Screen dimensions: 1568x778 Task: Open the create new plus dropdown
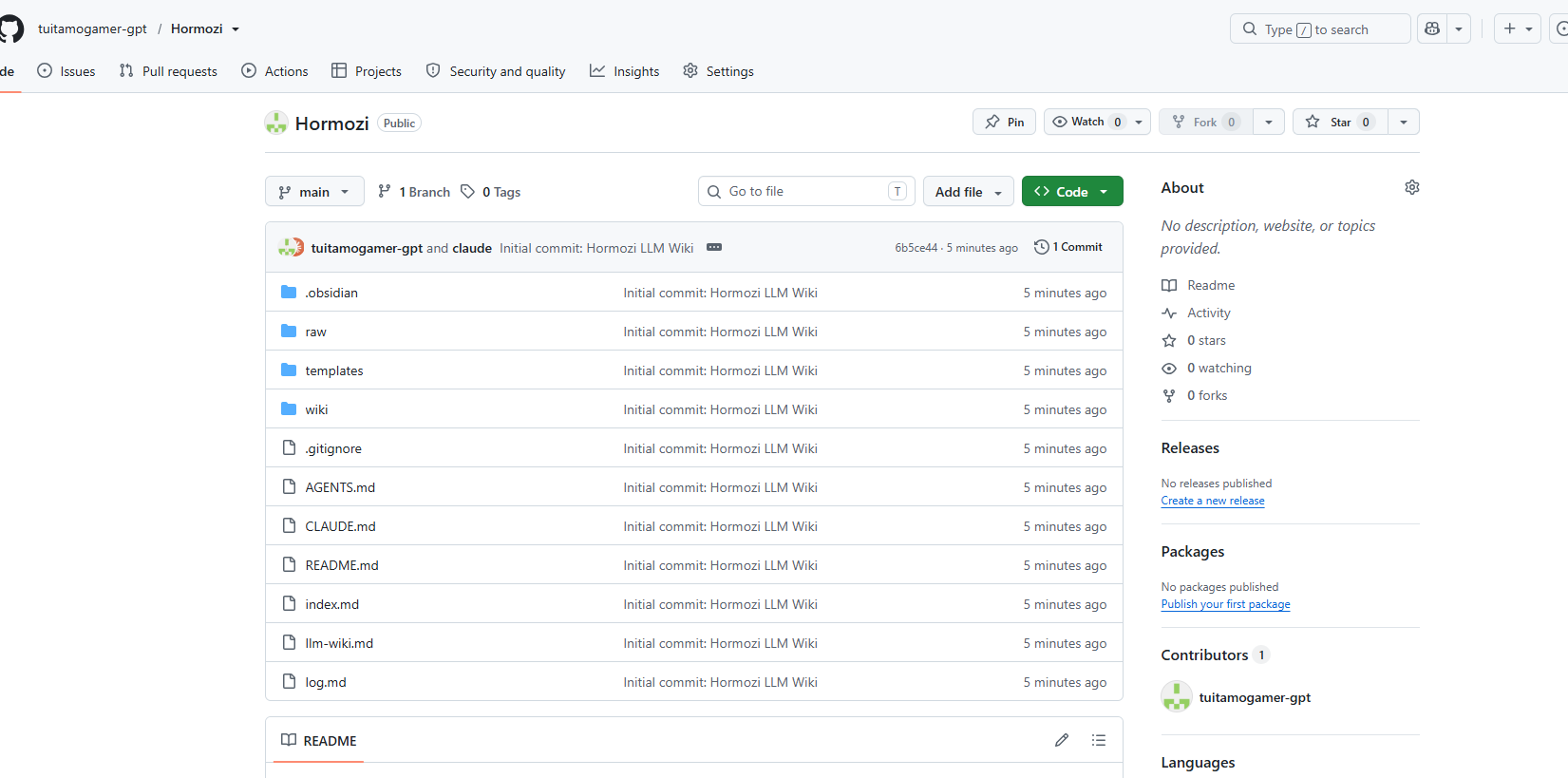(x=1518, y=28)
